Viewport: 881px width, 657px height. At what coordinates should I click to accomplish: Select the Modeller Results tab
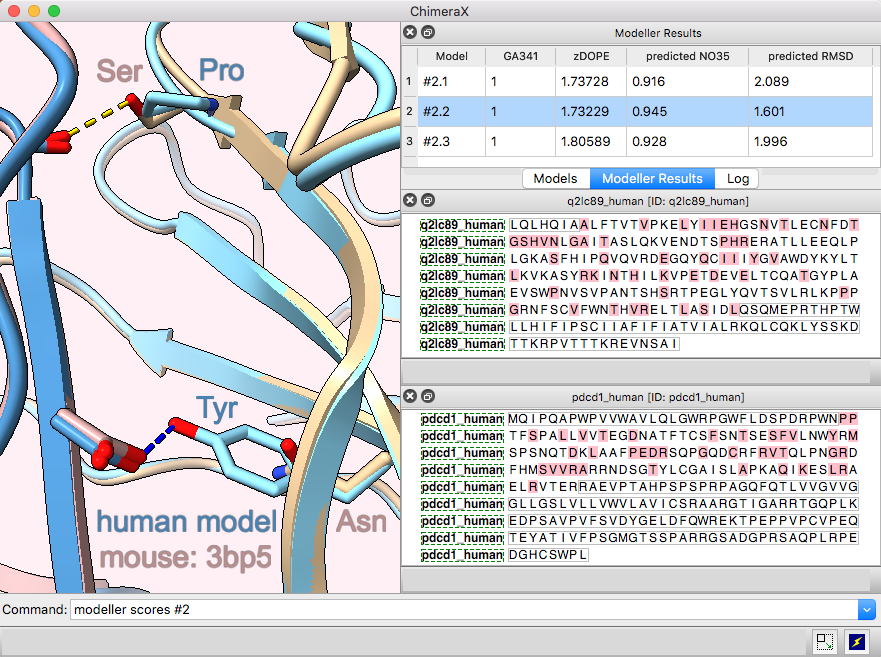click(x=652, y=179)
